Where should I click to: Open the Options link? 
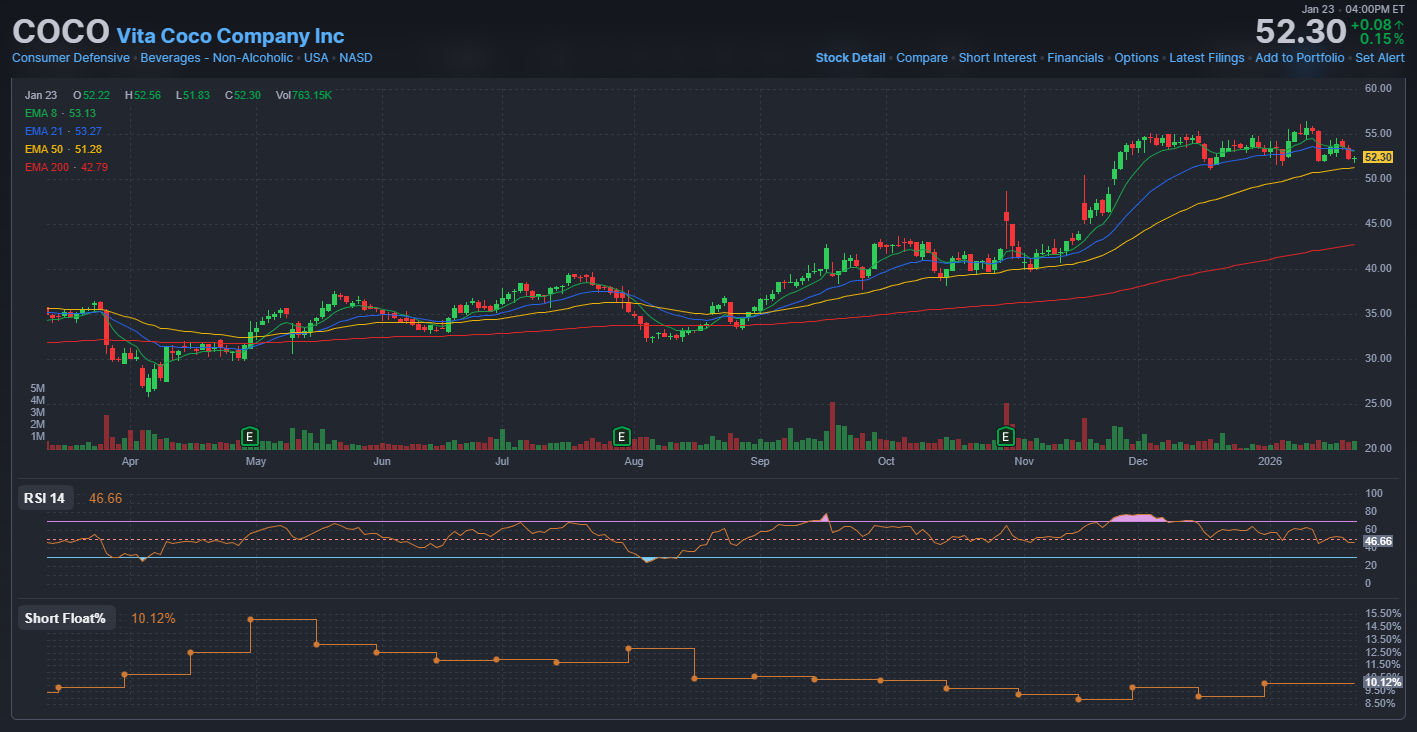coord(1136,58)
